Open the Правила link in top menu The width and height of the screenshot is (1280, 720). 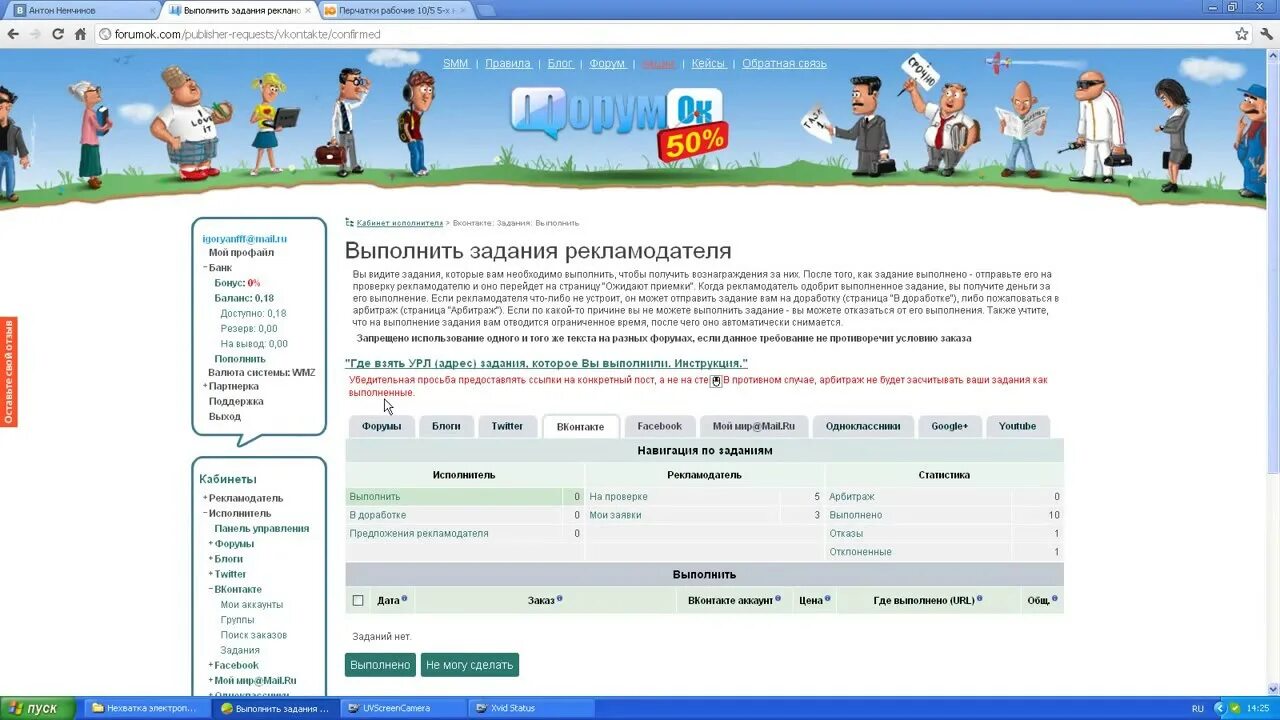coord(508,63)
